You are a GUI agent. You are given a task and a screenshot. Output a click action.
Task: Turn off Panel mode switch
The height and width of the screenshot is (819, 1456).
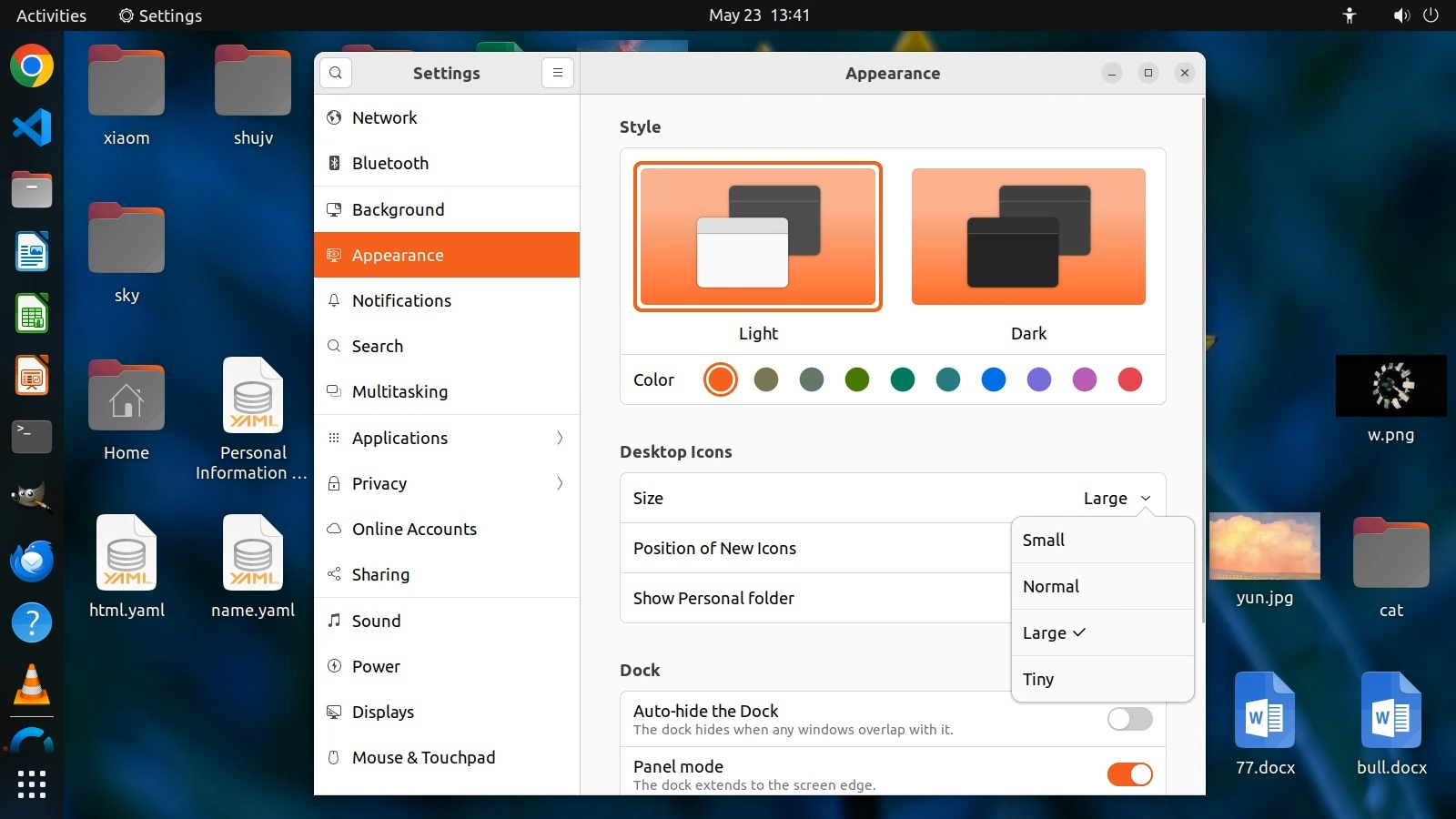tap(1129, 774)
